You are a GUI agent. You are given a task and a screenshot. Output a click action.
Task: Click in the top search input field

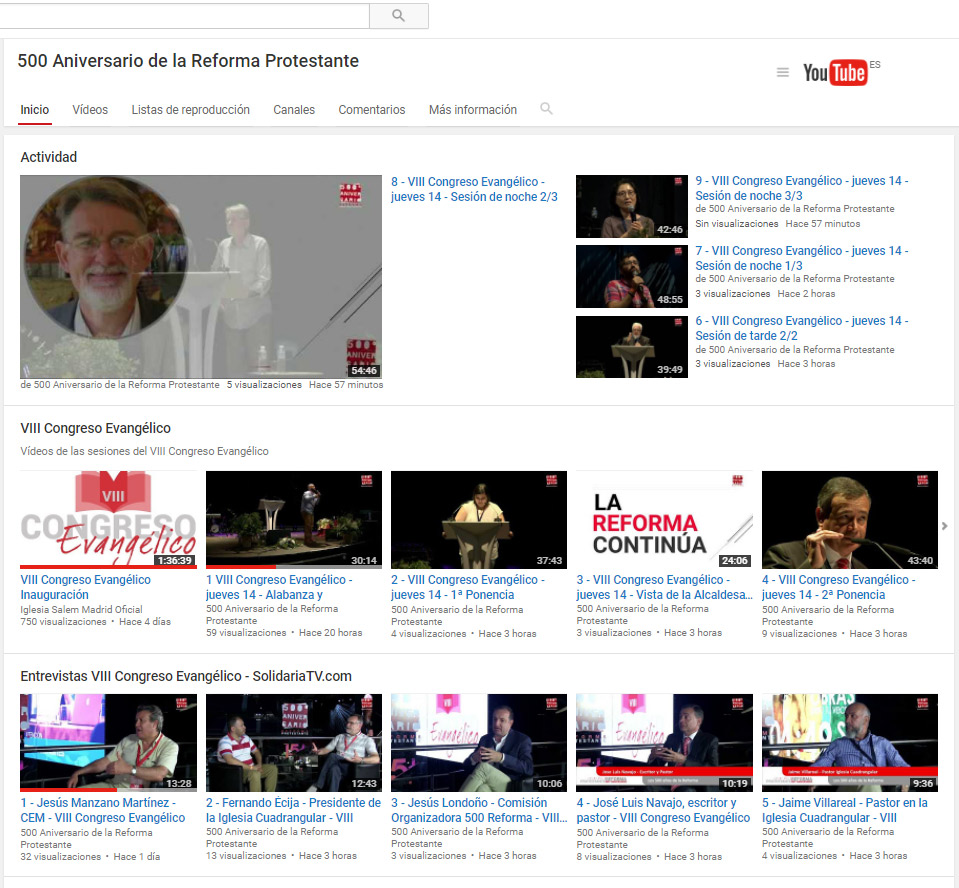[x=185, y=16]
